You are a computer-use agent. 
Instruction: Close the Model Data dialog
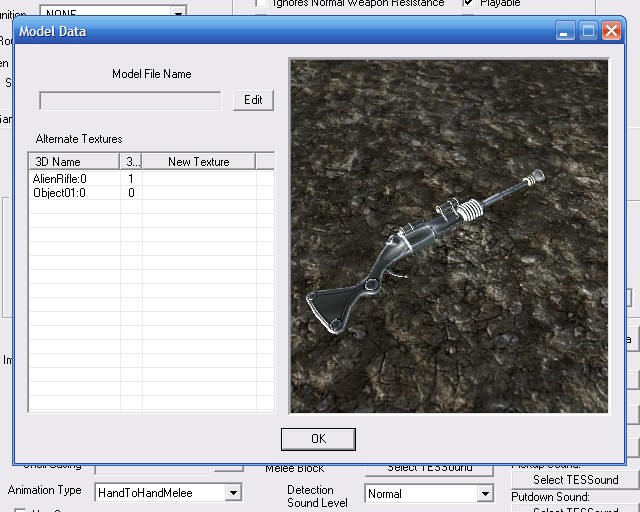tap(610, 32)
